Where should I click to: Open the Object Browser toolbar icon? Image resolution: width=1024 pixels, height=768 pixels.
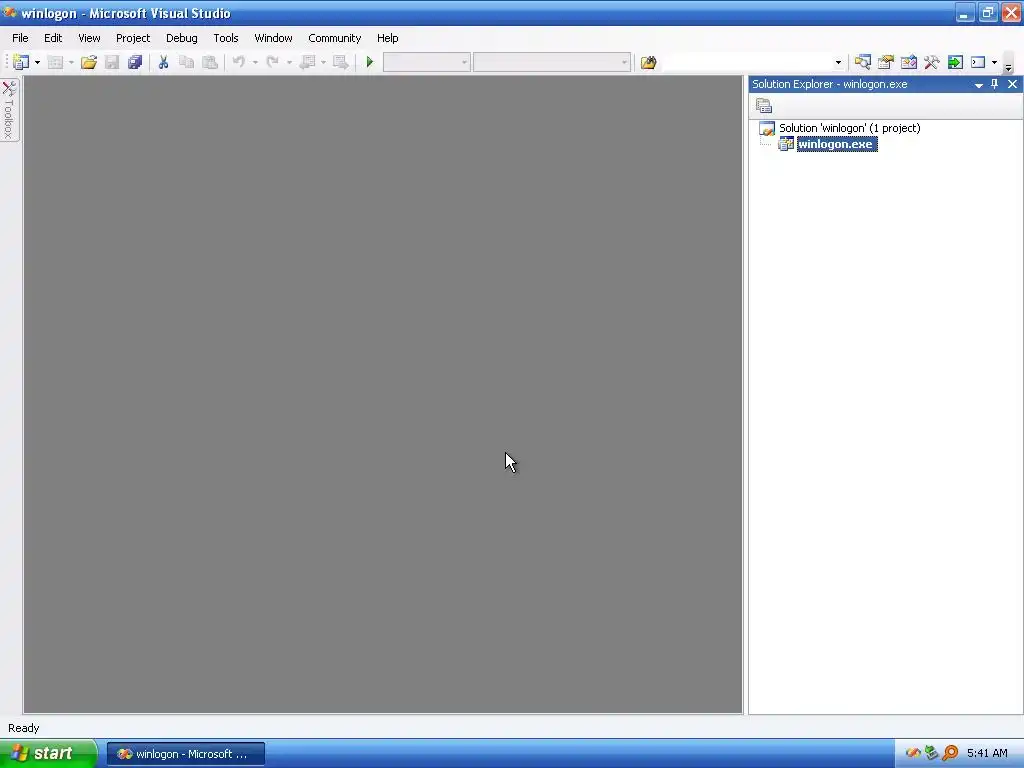point(909,63)
